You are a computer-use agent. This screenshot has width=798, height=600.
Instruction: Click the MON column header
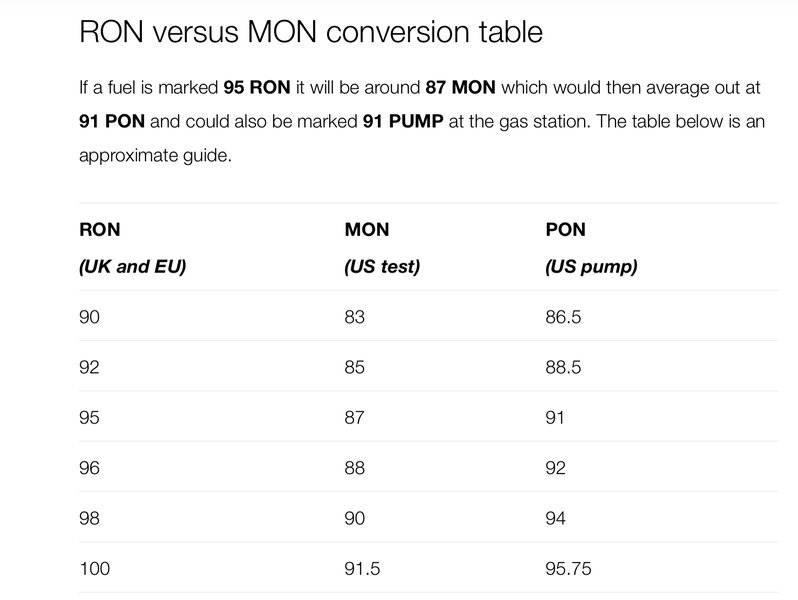coord(367,229)
